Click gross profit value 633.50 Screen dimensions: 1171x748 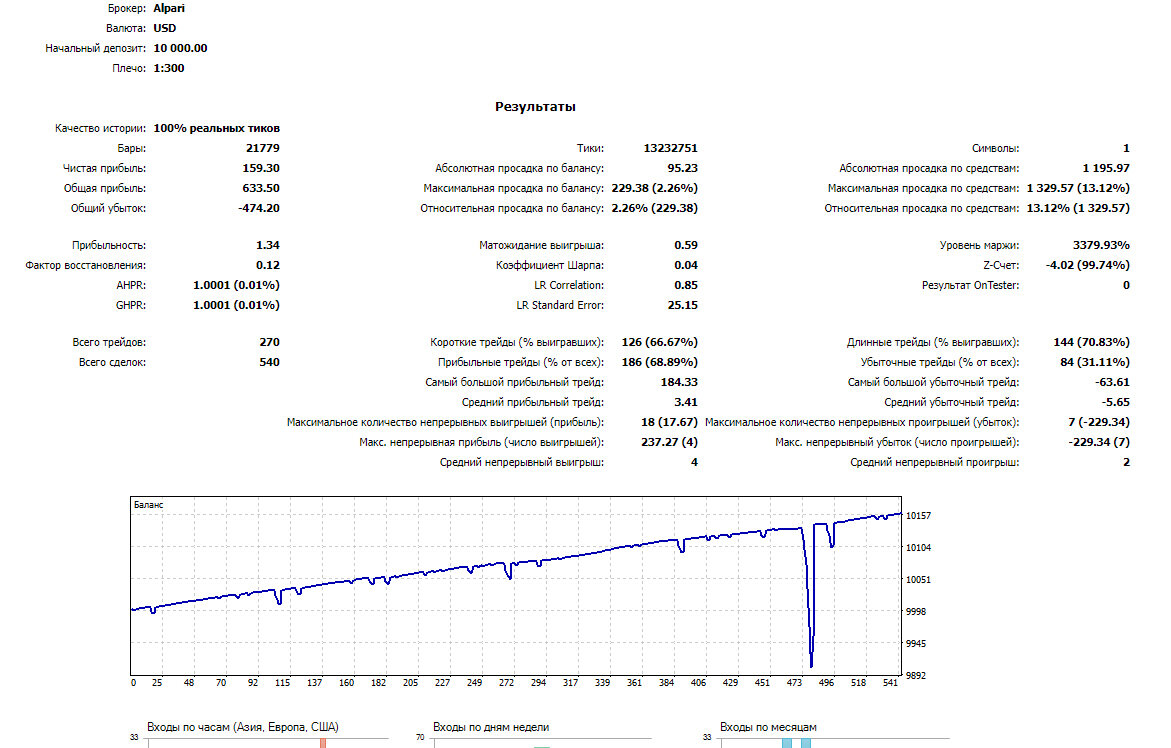pos(261,188)
